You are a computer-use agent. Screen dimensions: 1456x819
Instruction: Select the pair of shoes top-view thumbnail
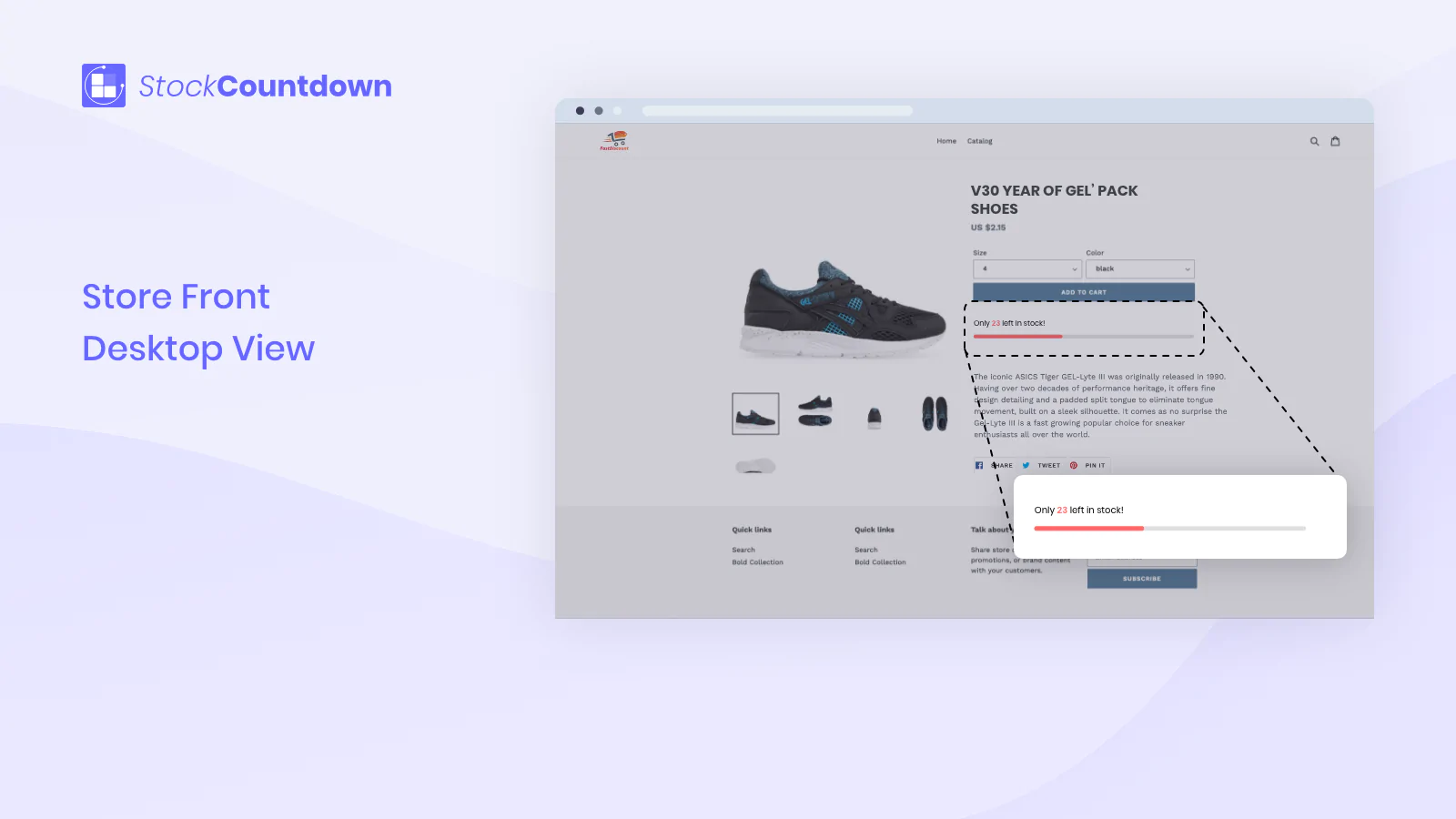coord(935,414)
